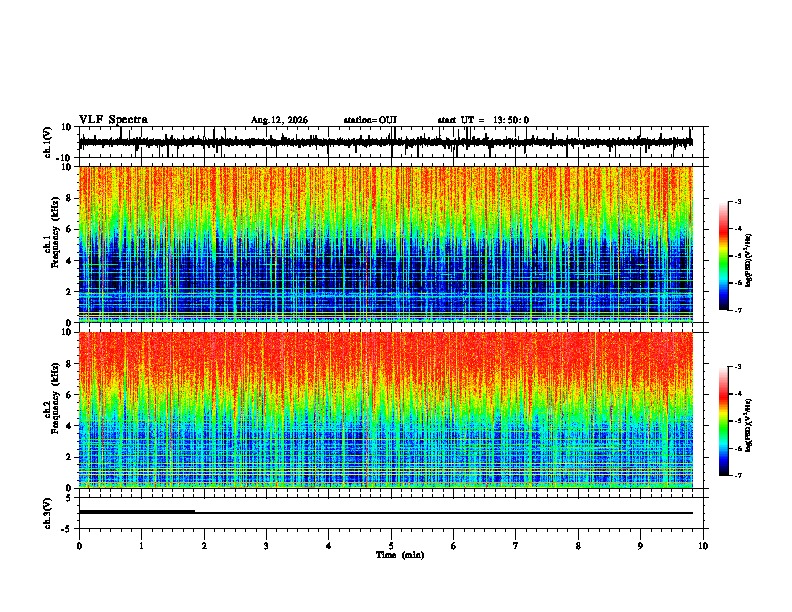Click the ch.2 spectrogram colorbar

(723, 421)
